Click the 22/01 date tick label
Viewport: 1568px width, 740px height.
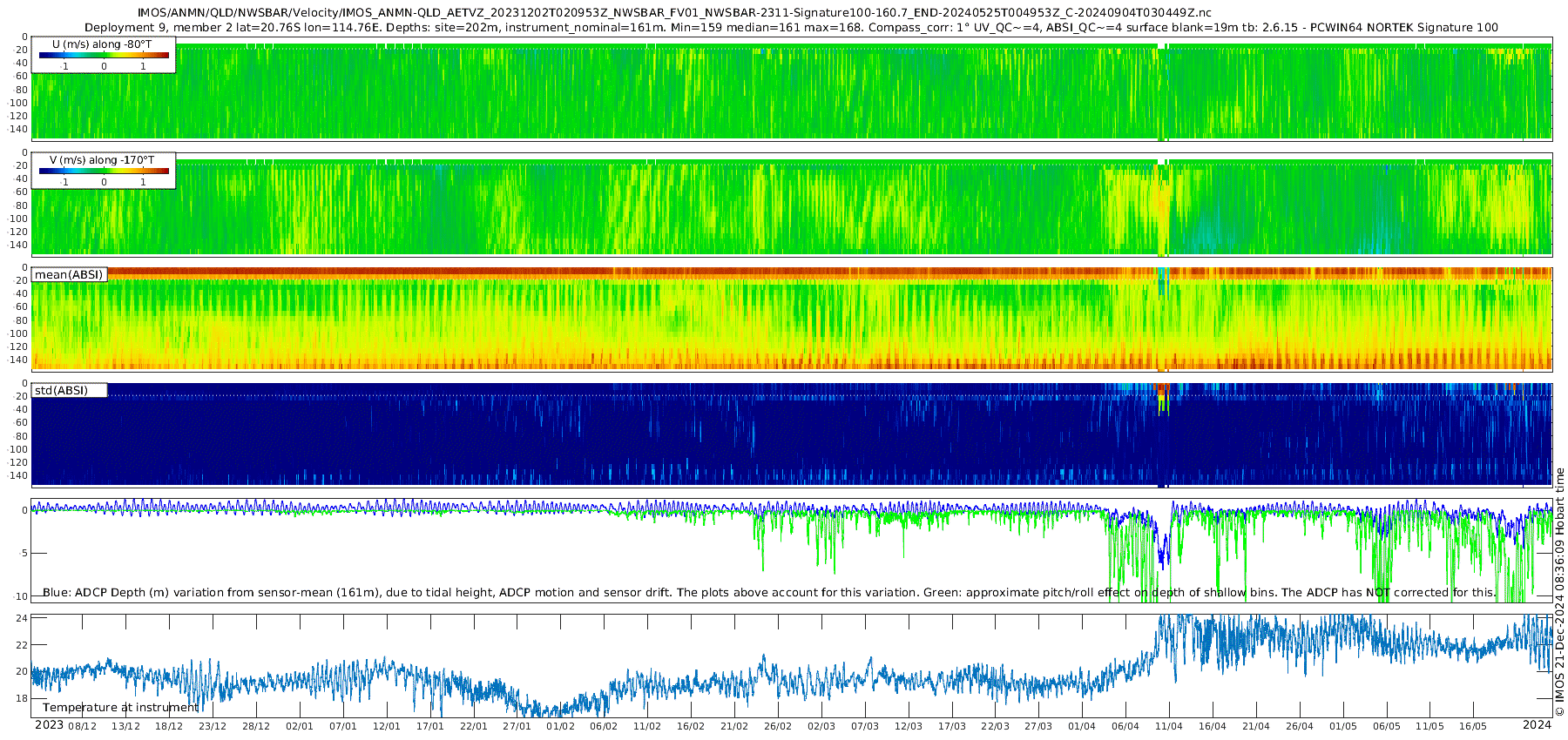474,727
